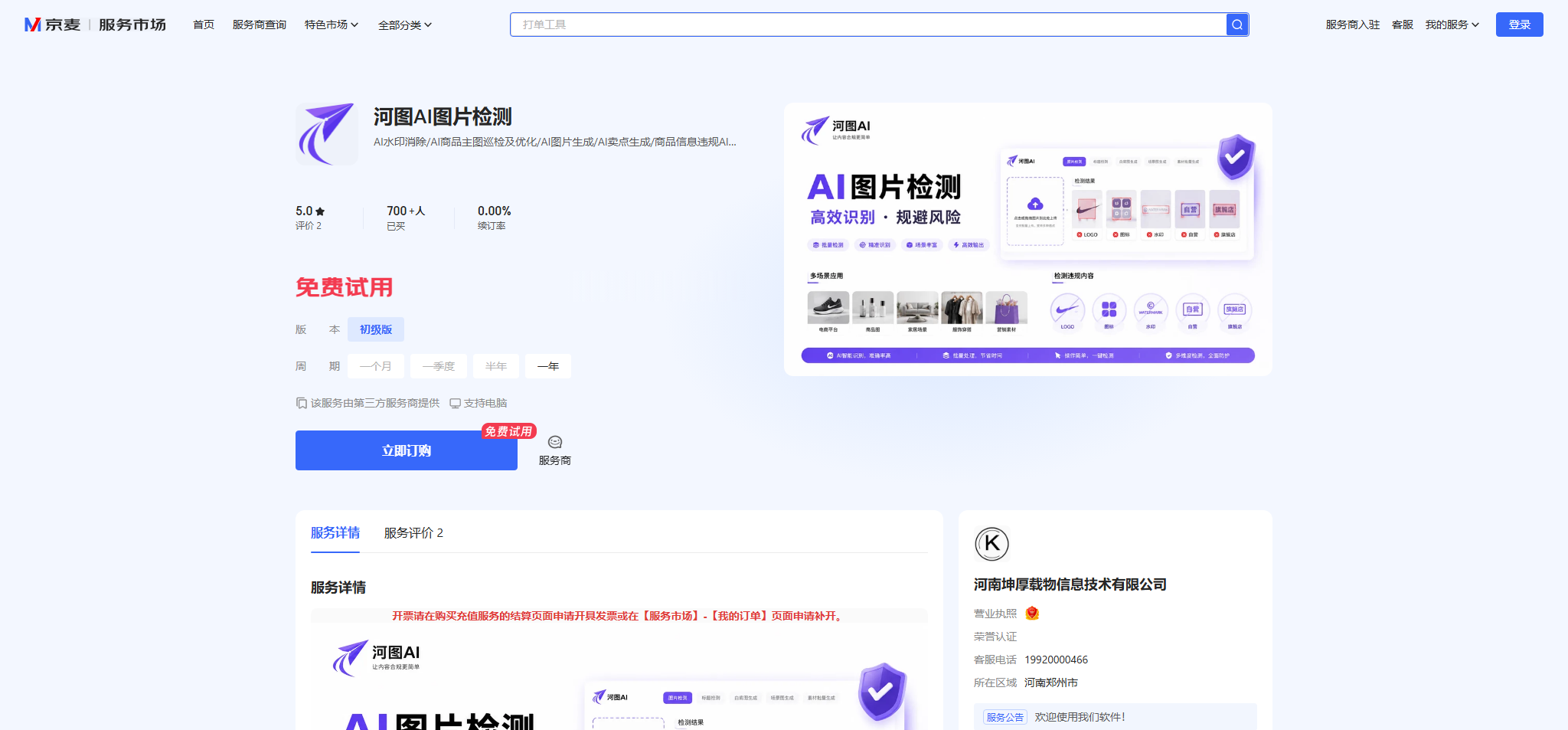Viewport: 1568px width, 730px height.
Task: Click the shield checkmark in service details image
Action: click(882, 692)
